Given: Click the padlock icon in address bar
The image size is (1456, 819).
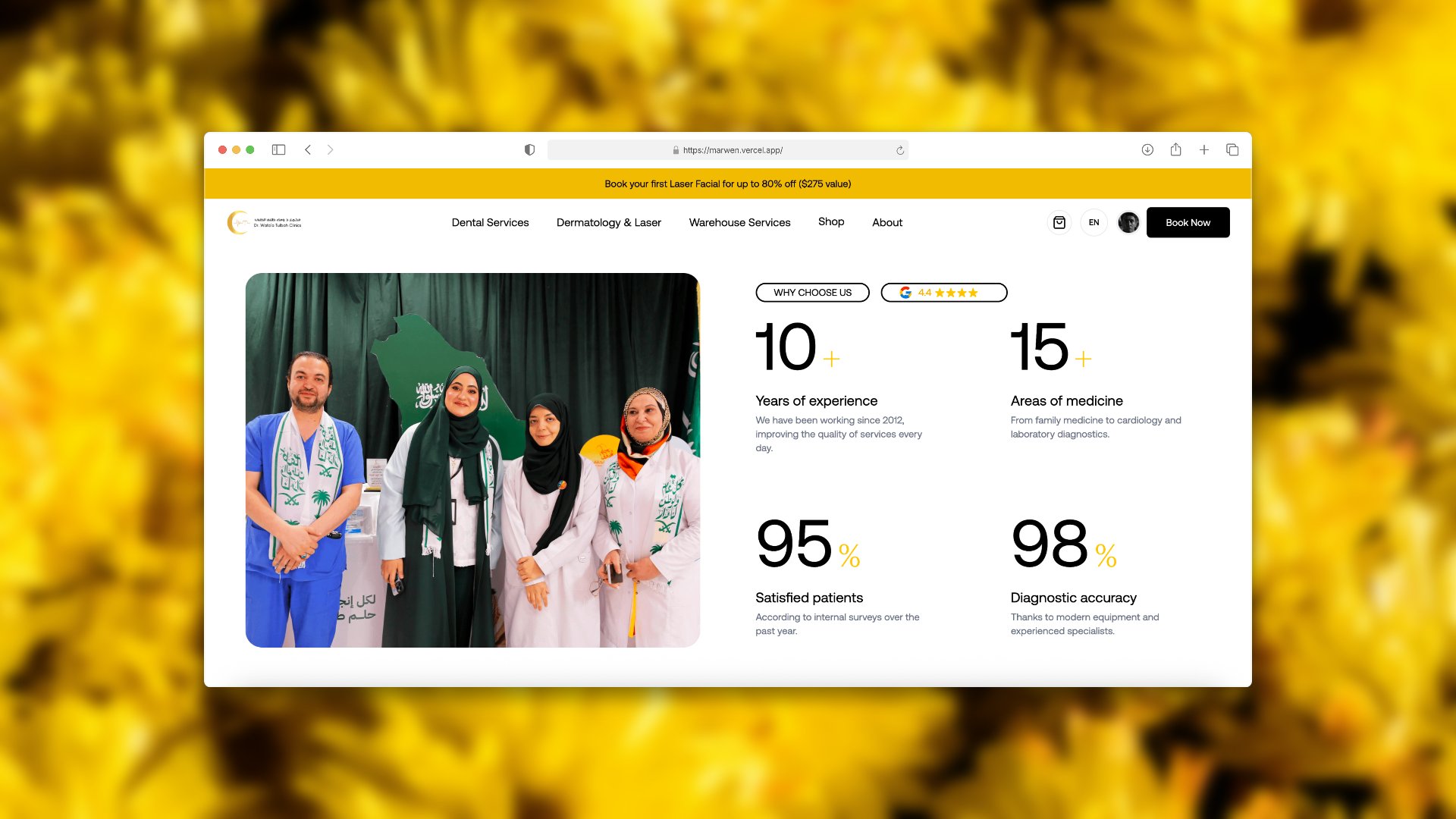Looking at the screenshot, I should tap(676, 150).
